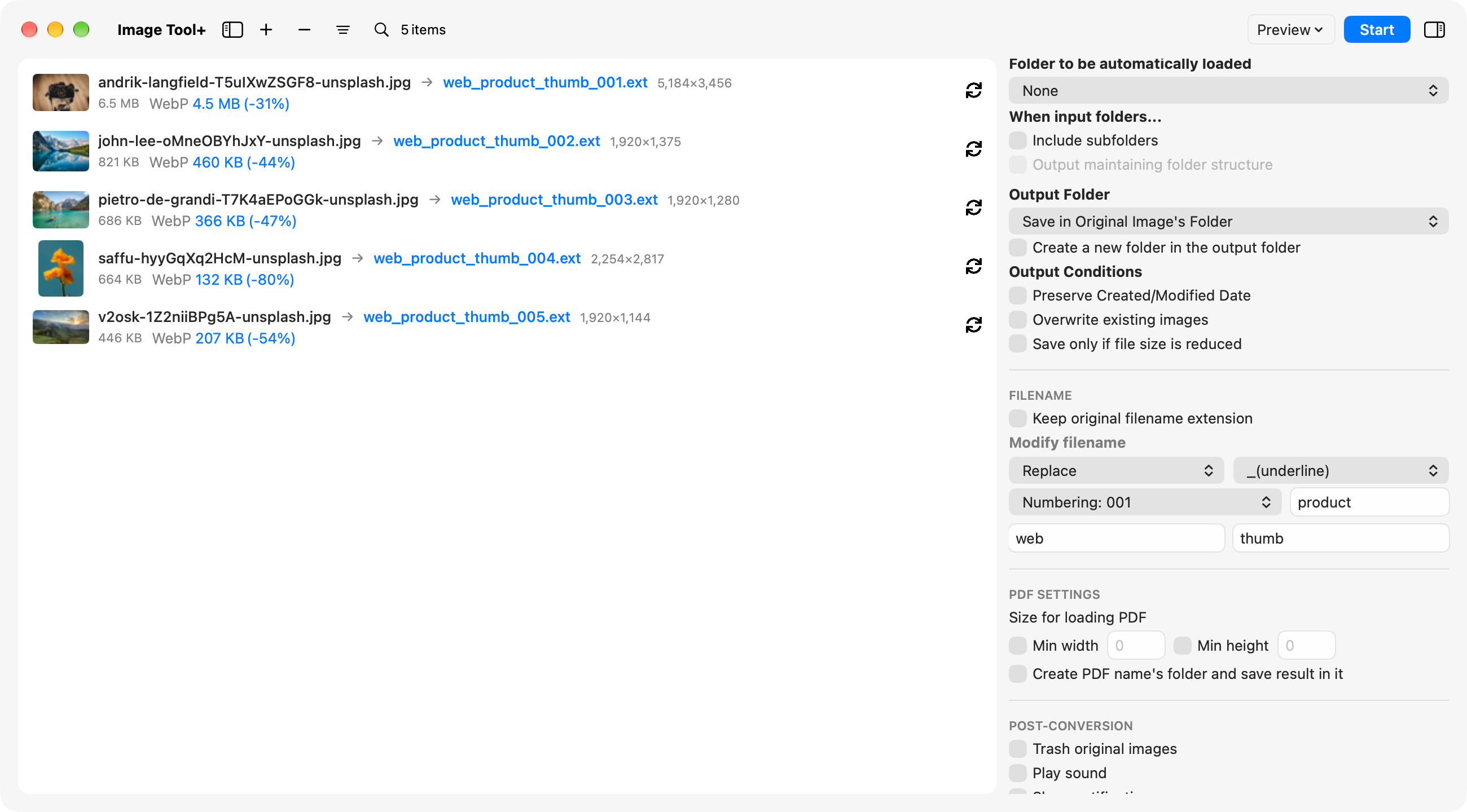This screenshot has height=812, width=1467.
Task: Click output name web_product_thumb_002.ext
Action: [x=497, y=141]
